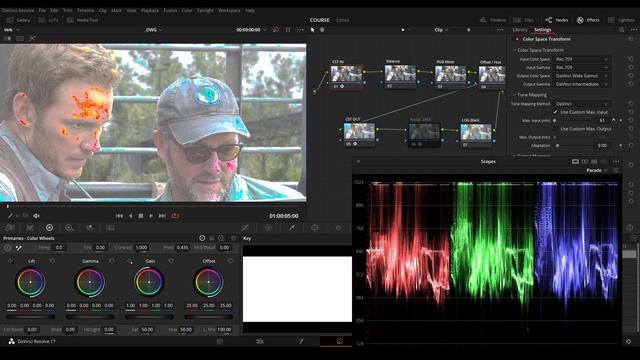Switch to the Settings tab
Viewport: 640px width, 360px height.
542,29
